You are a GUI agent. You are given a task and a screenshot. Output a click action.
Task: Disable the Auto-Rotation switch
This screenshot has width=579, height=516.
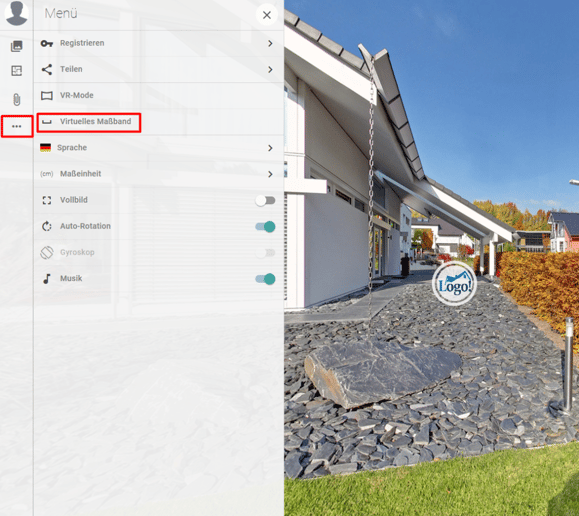265,226
